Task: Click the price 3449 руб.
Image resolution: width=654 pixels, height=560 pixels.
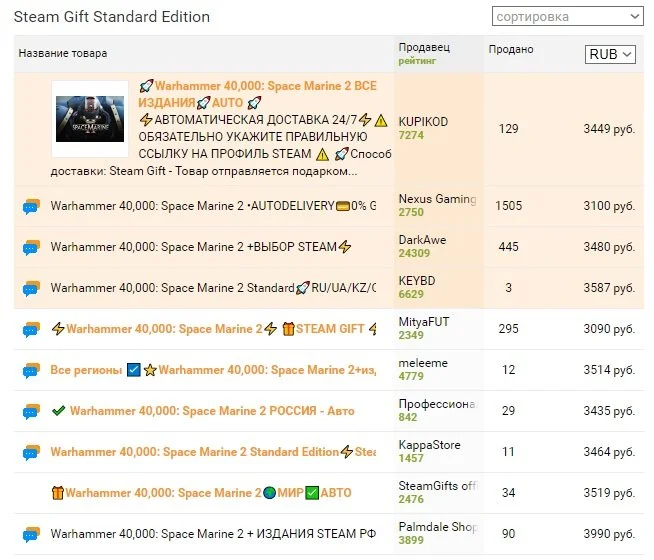Action: pyautogui.click(x=609, y=129)
